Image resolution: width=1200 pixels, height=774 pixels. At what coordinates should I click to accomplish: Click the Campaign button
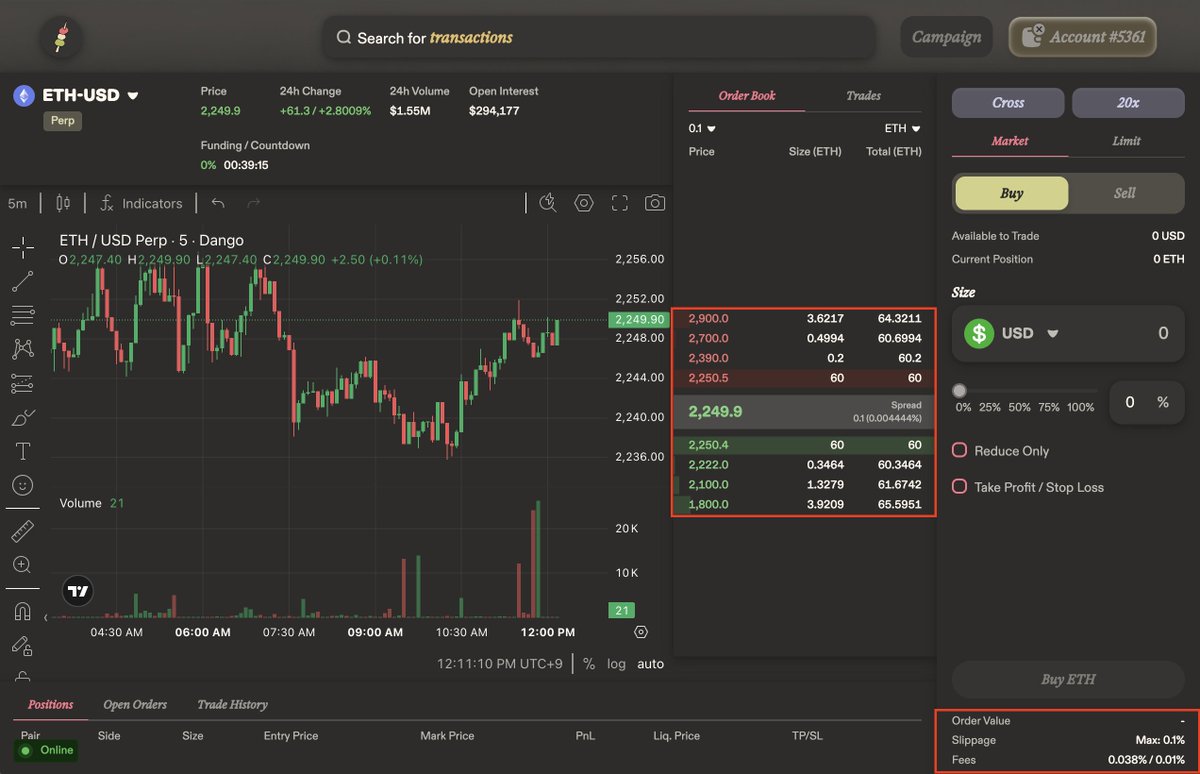tap(947, 38)
